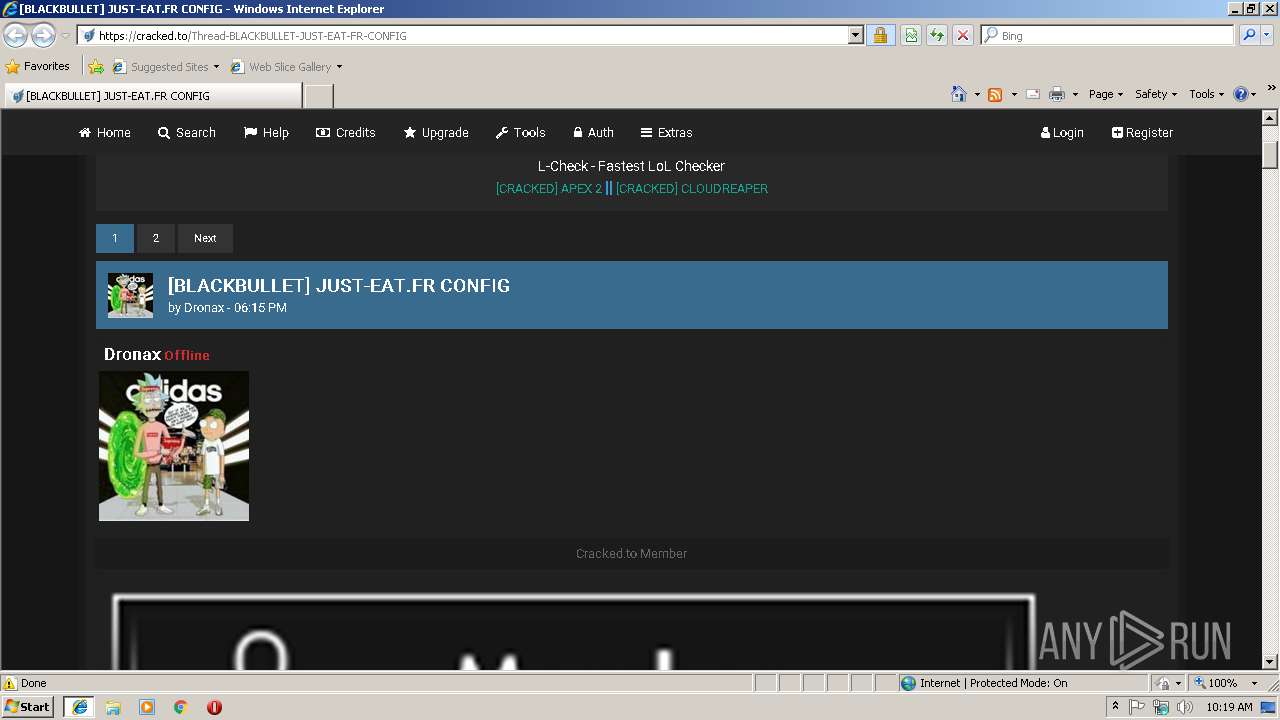Select the BLACKBULLET JUST-EAT.FR CONFIG browser tab

[152, 96]
